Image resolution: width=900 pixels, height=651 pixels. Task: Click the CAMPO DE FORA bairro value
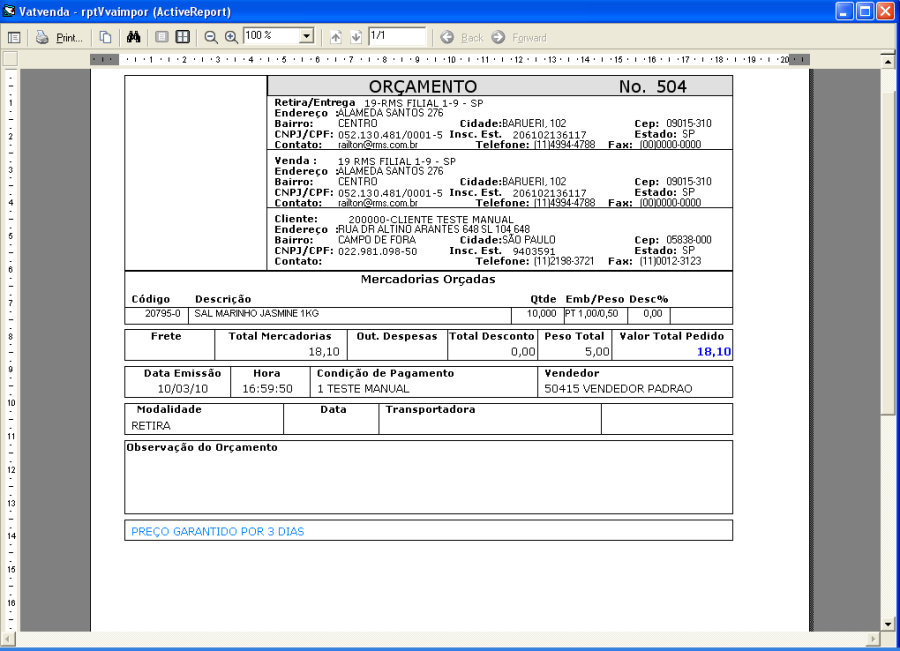[377, 240]
